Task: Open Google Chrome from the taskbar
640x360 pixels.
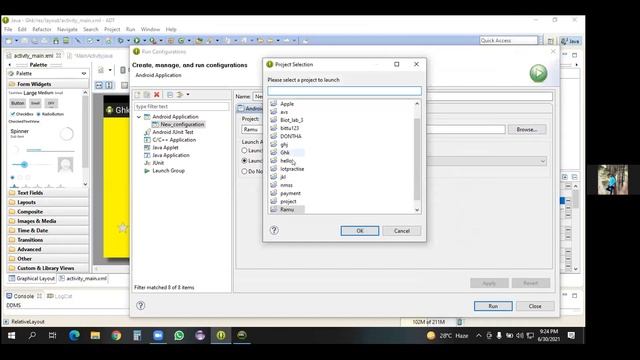Action: point(116,336)
